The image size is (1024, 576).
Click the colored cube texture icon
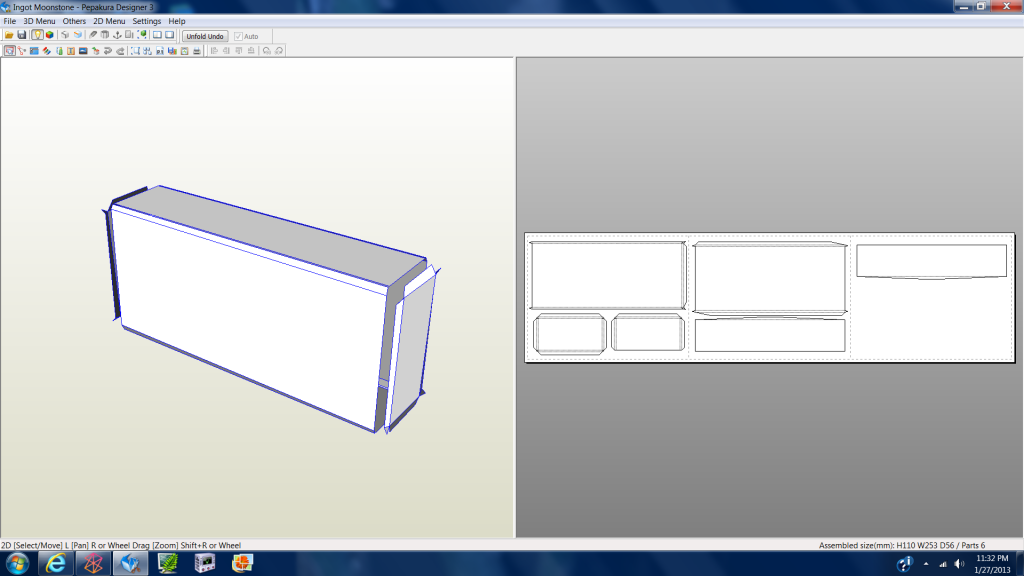(x=50, y=35)
